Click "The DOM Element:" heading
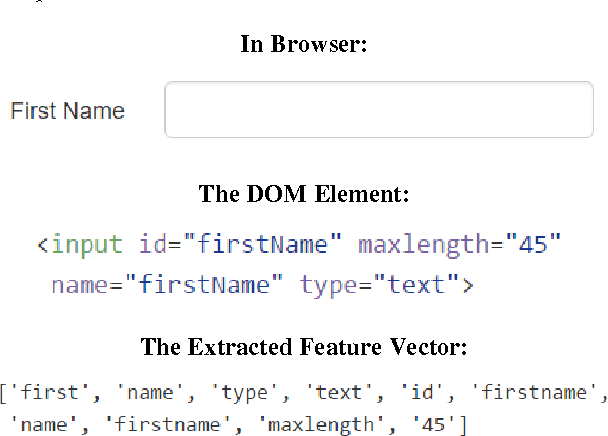This screenshot has height=436, width=608. 304,193
